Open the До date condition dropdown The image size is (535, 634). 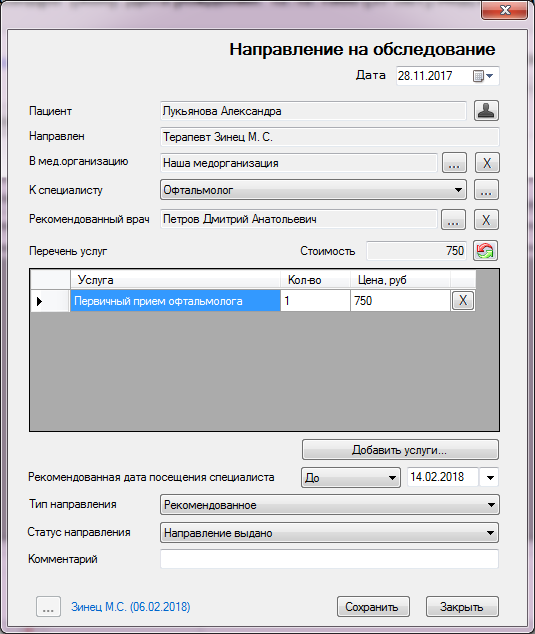click(351, 478)
